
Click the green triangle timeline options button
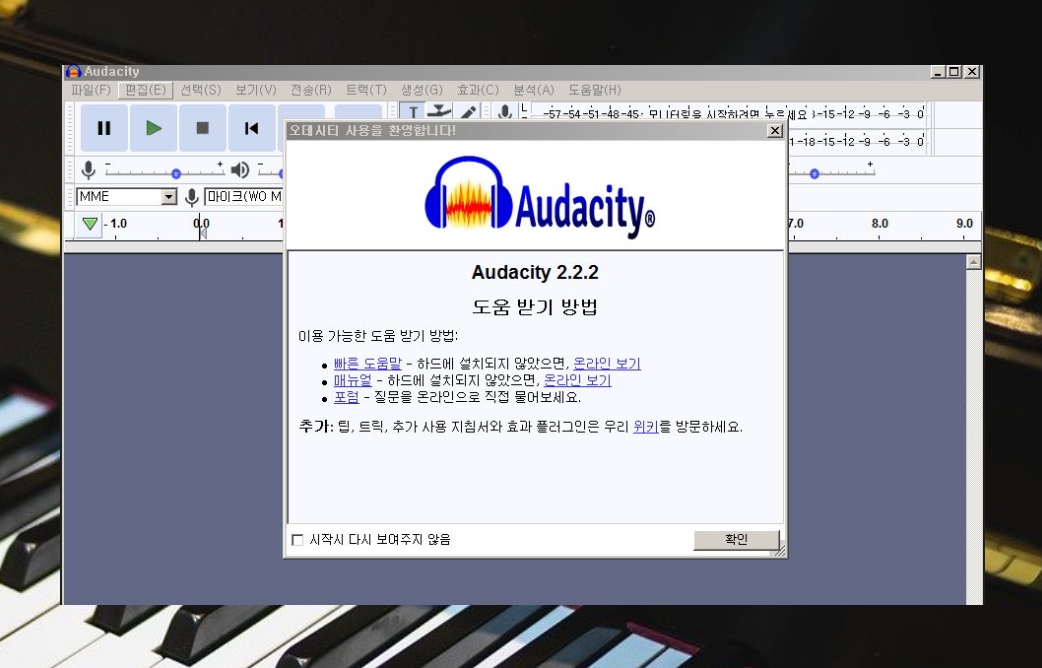(x=90, y=224)
